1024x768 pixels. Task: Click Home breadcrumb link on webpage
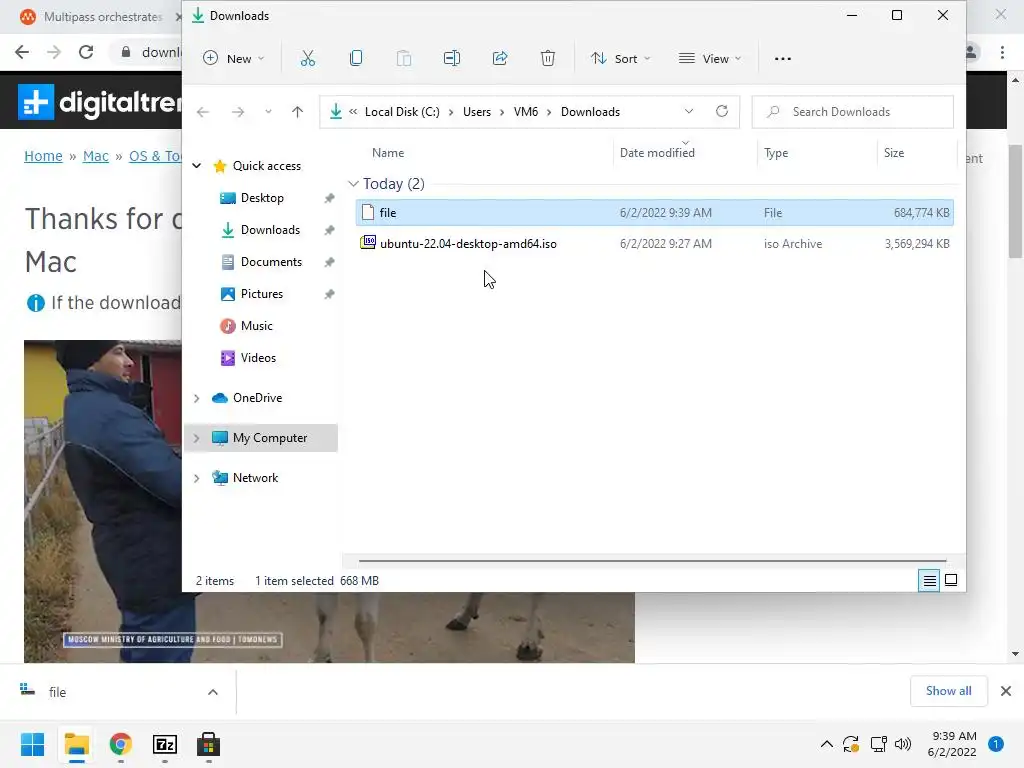coord(43,156)
